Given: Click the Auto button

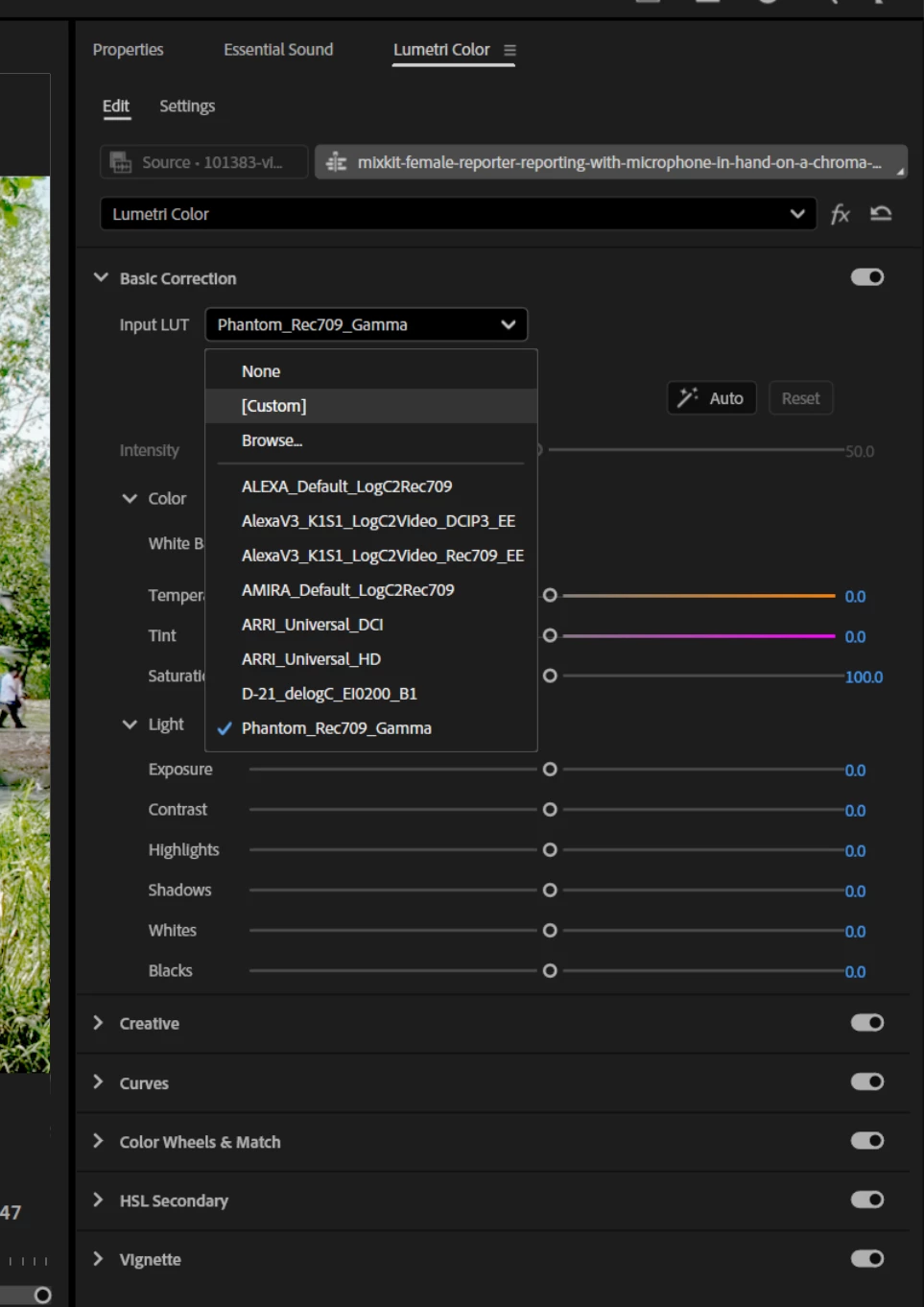Looking at the screenshot, I should click(711, 398).
